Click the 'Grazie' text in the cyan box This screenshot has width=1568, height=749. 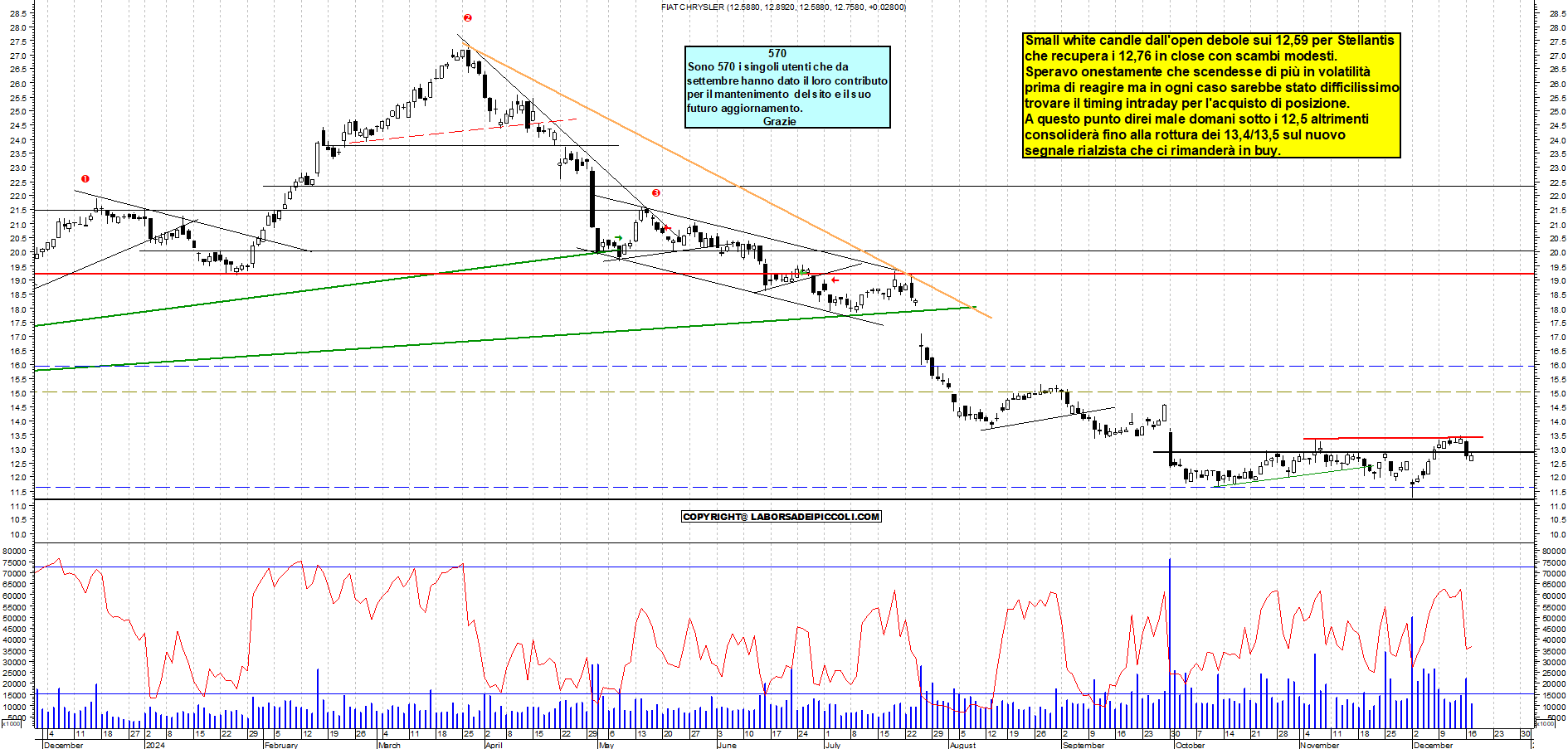tap(779, 121)
